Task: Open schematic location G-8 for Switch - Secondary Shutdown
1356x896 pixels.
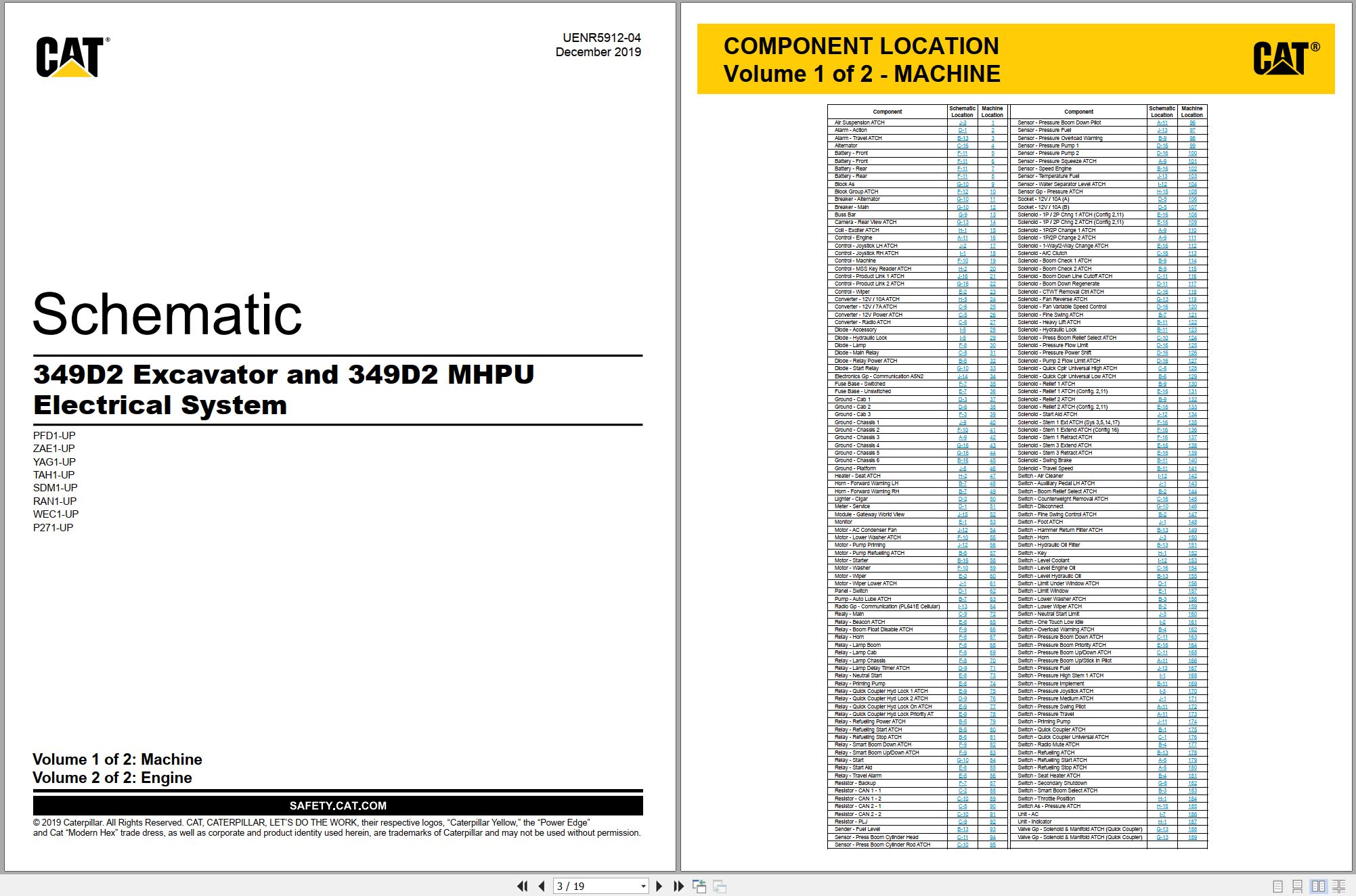Action: pyautogui.click(x=1162, y=783)
